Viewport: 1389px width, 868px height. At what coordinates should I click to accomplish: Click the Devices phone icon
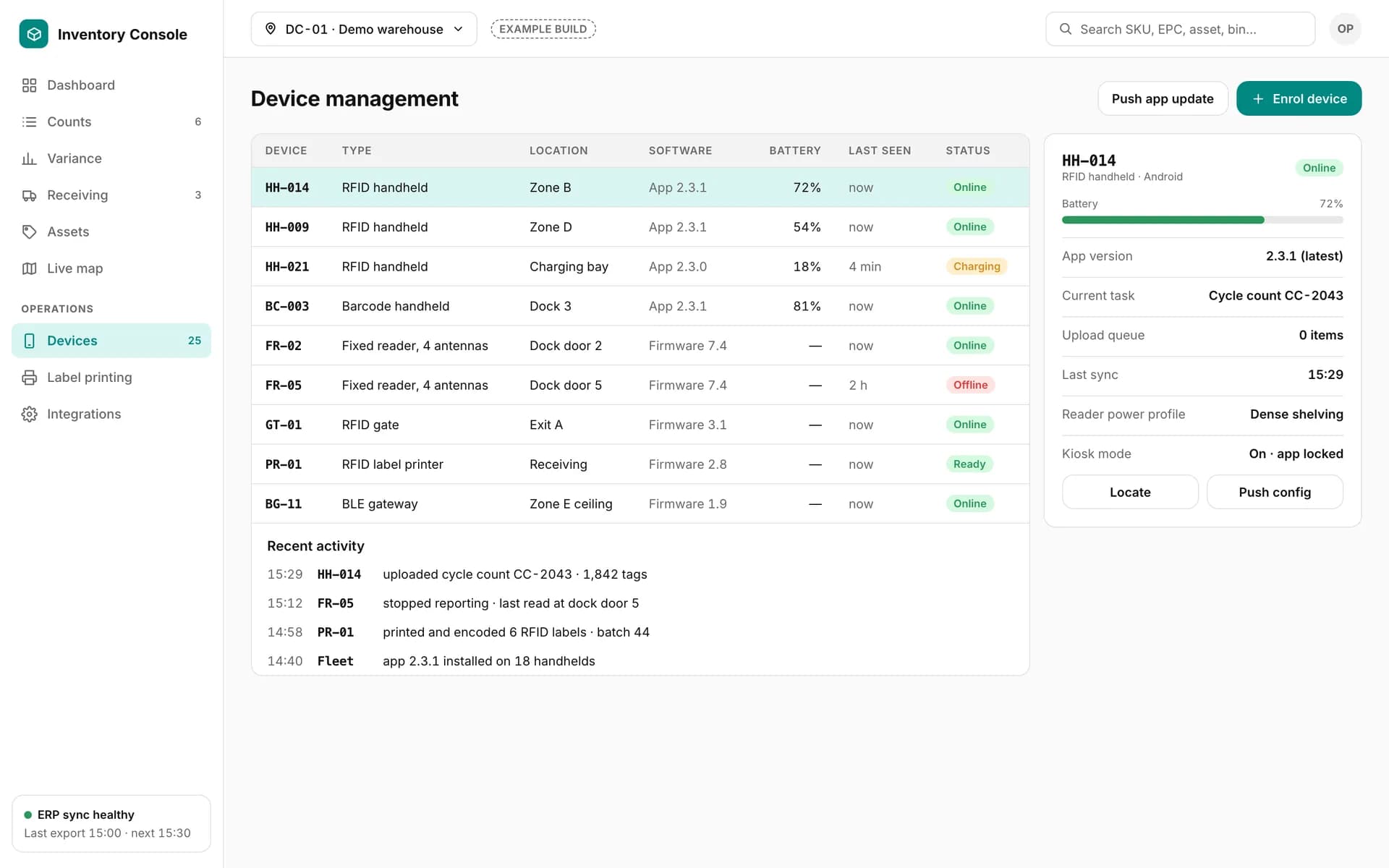point(29,341)
